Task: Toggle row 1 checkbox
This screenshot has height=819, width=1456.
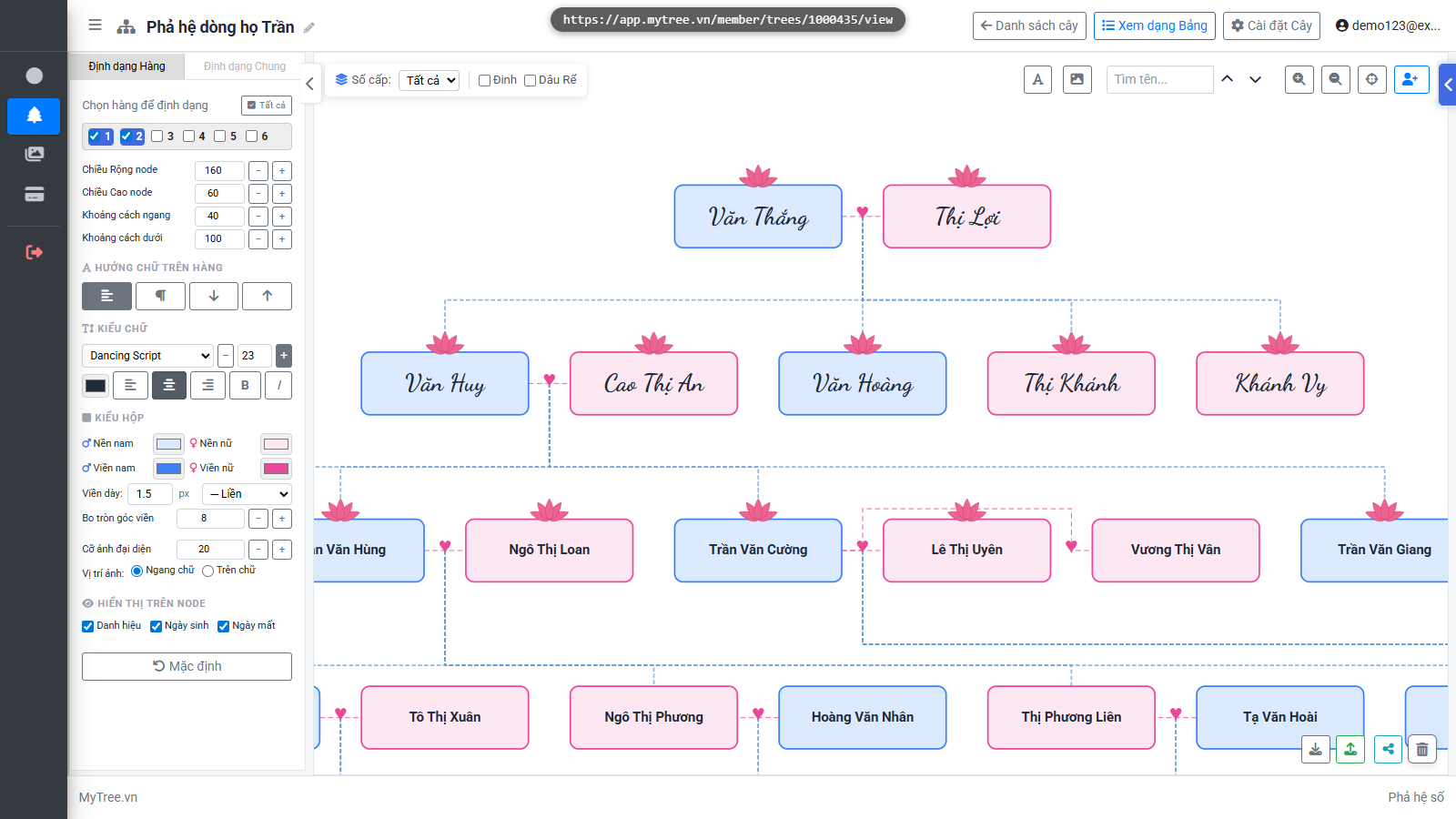Action: 95,136
